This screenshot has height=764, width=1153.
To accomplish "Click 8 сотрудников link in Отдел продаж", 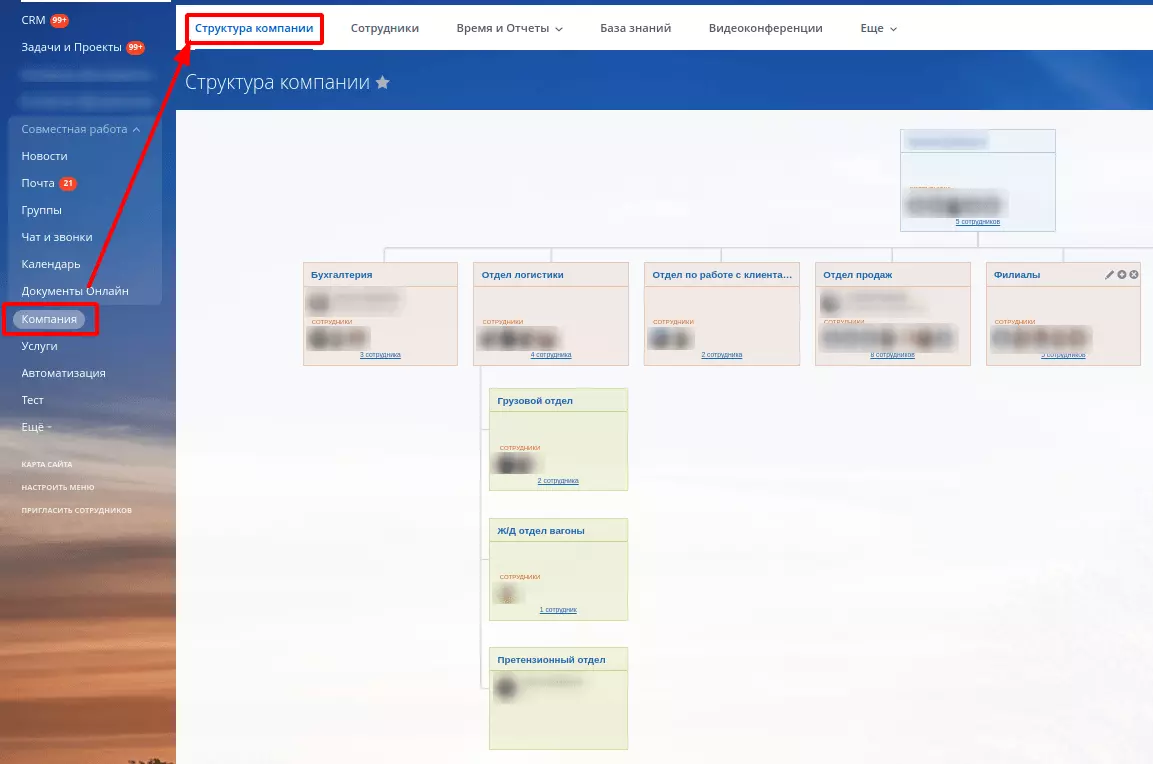I will click(892, 354).
